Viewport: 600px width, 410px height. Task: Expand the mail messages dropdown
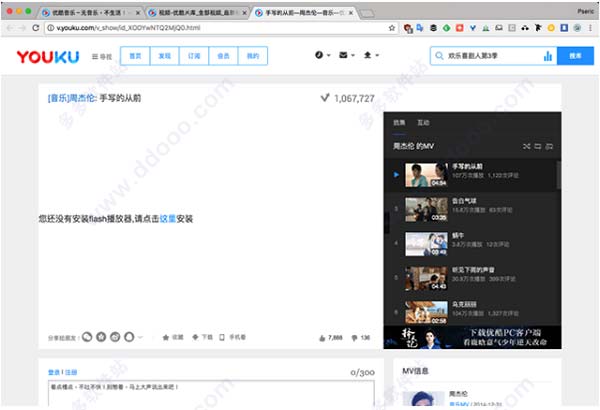(x=347, y=55)
